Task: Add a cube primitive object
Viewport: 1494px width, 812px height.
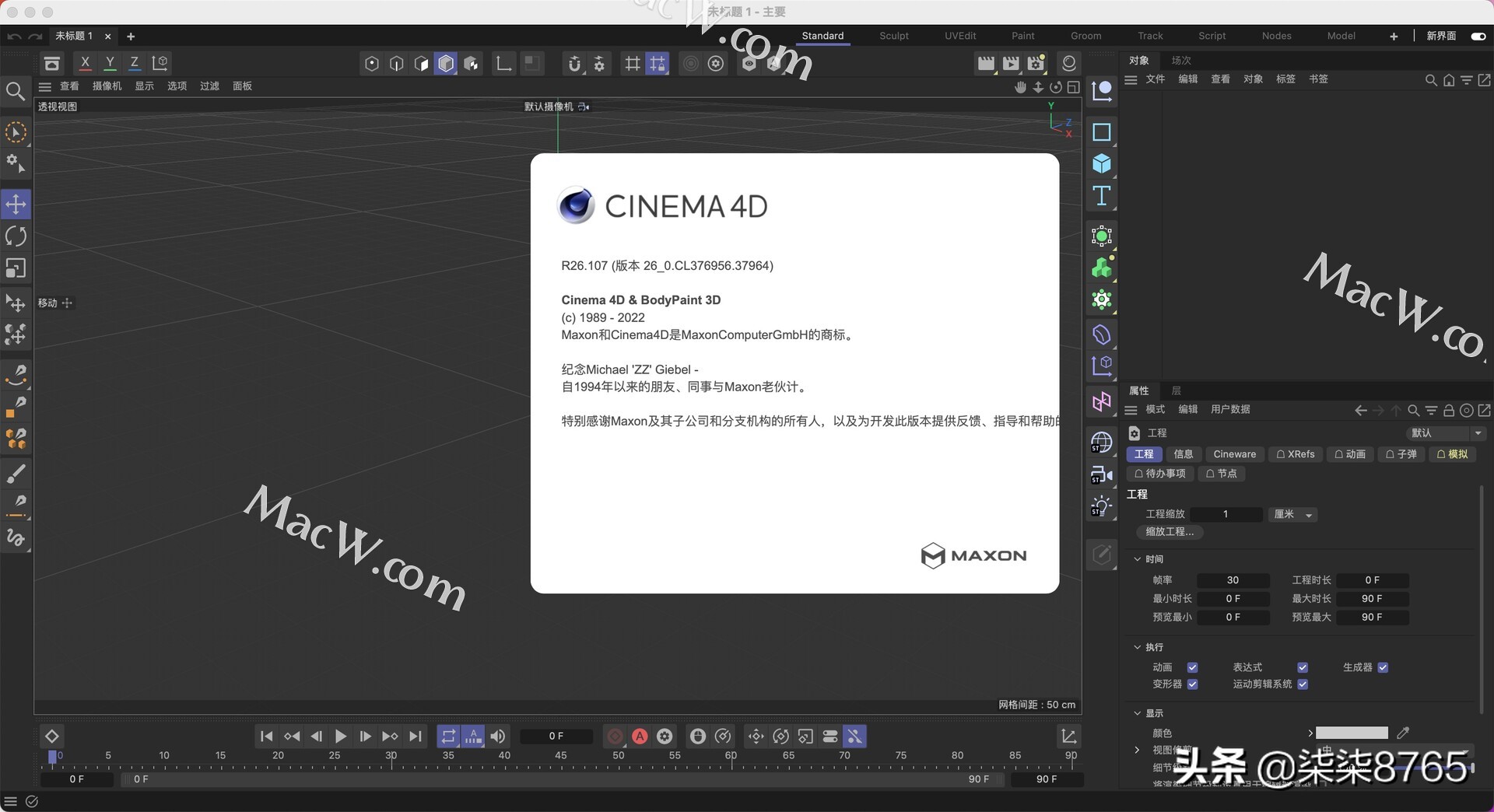Action: (x=1101, y=163)
